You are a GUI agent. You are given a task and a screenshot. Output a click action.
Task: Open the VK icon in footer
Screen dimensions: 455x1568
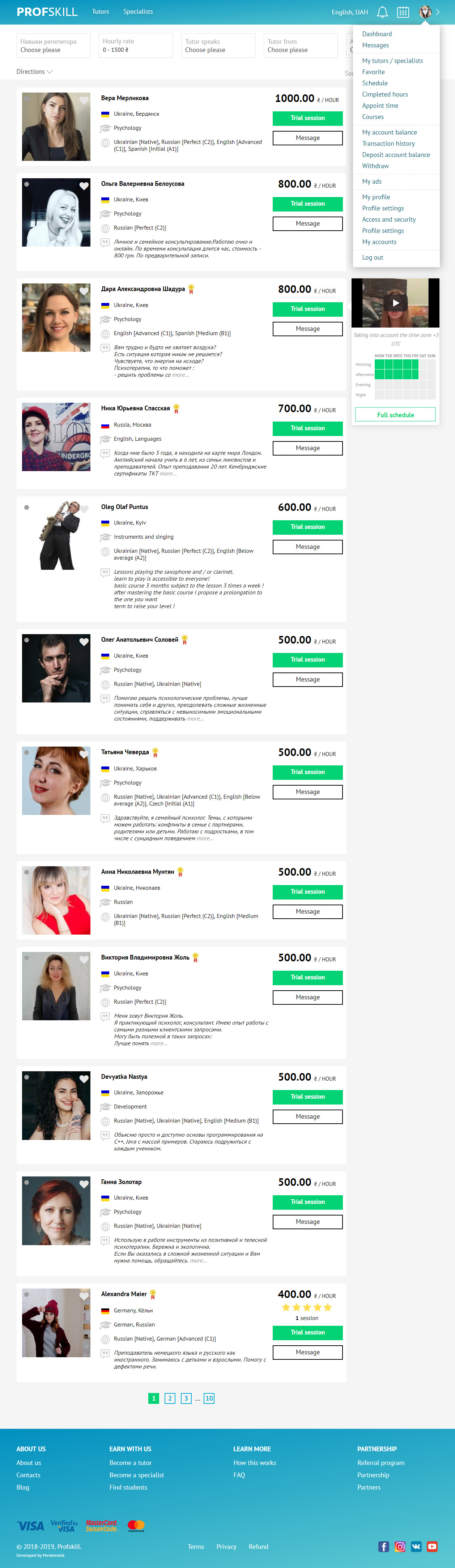[x=416, y=1546]
